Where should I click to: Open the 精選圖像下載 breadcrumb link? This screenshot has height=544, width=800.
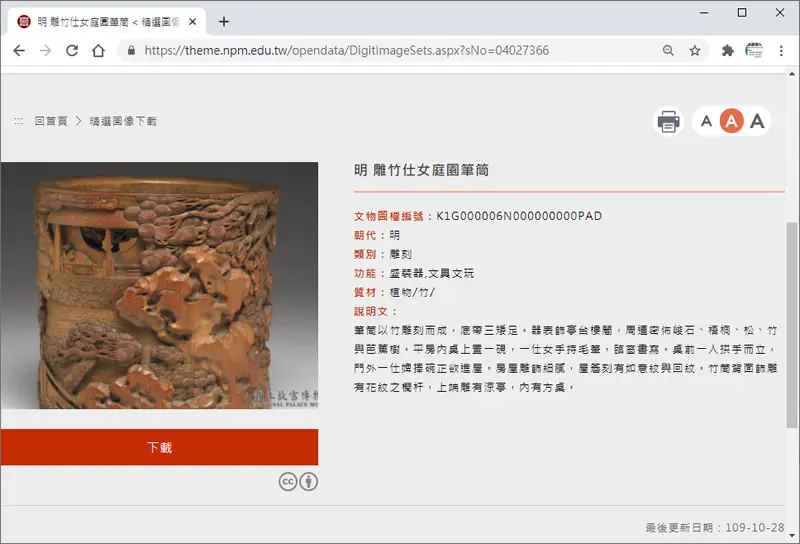tap(123, 121)
